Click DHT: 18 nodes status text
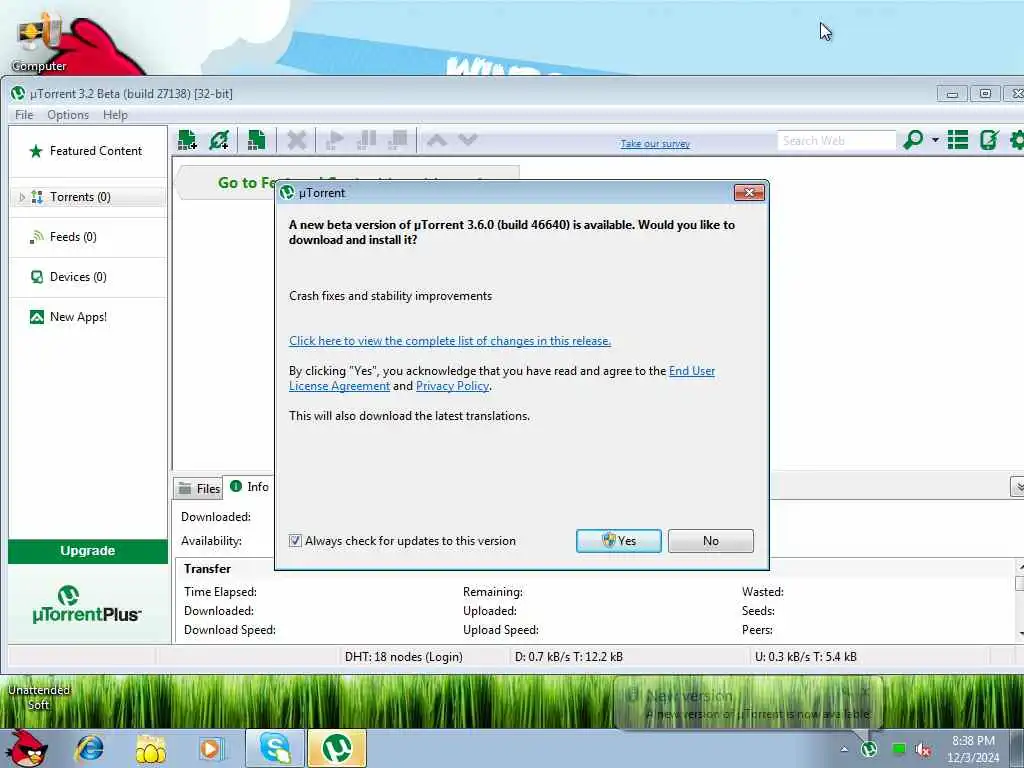Screen dimensions: 1024x768 (404, 657)
